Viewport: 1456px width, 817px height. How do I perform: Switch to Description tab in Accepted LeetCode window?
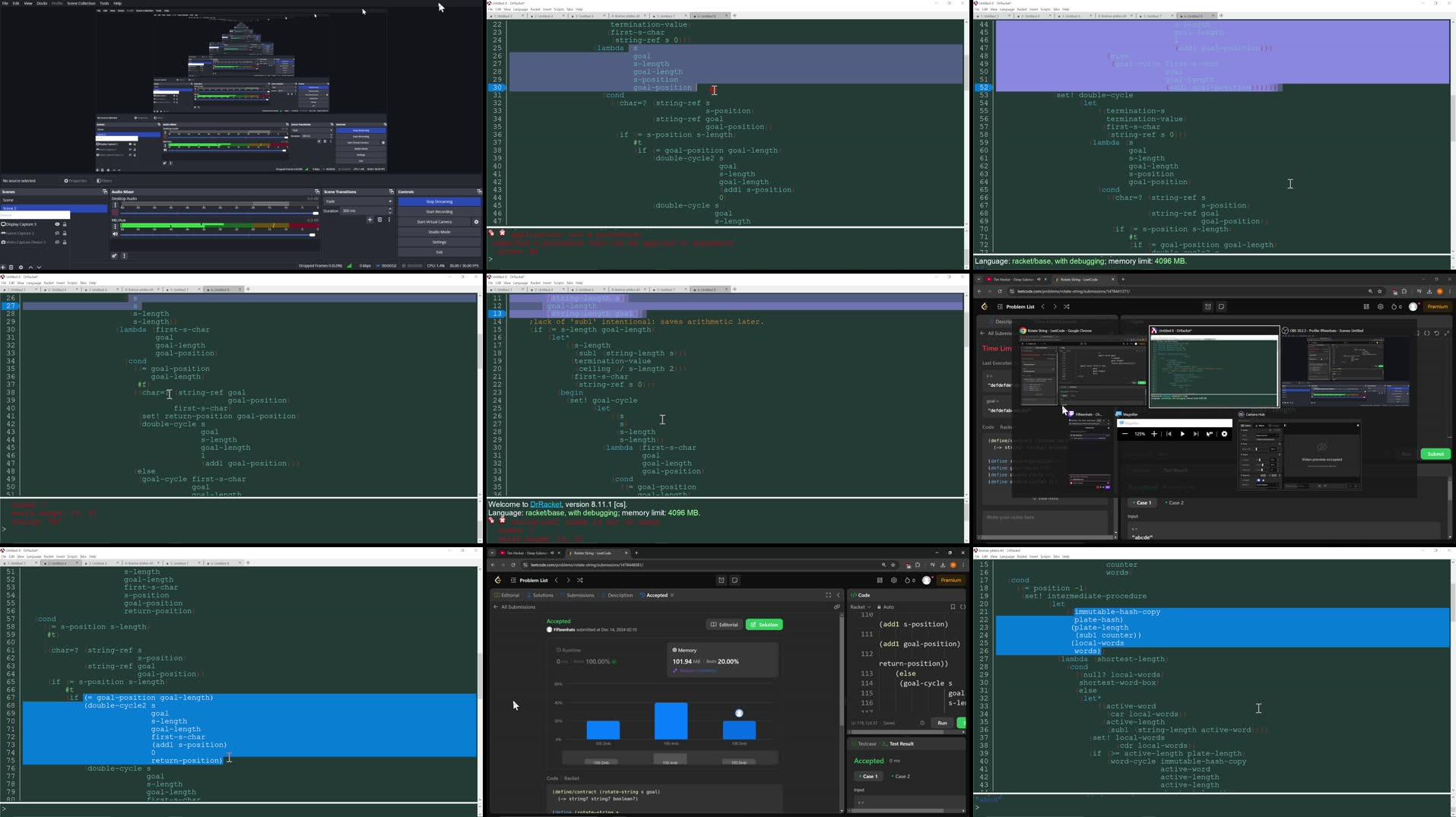coord(617,595)
